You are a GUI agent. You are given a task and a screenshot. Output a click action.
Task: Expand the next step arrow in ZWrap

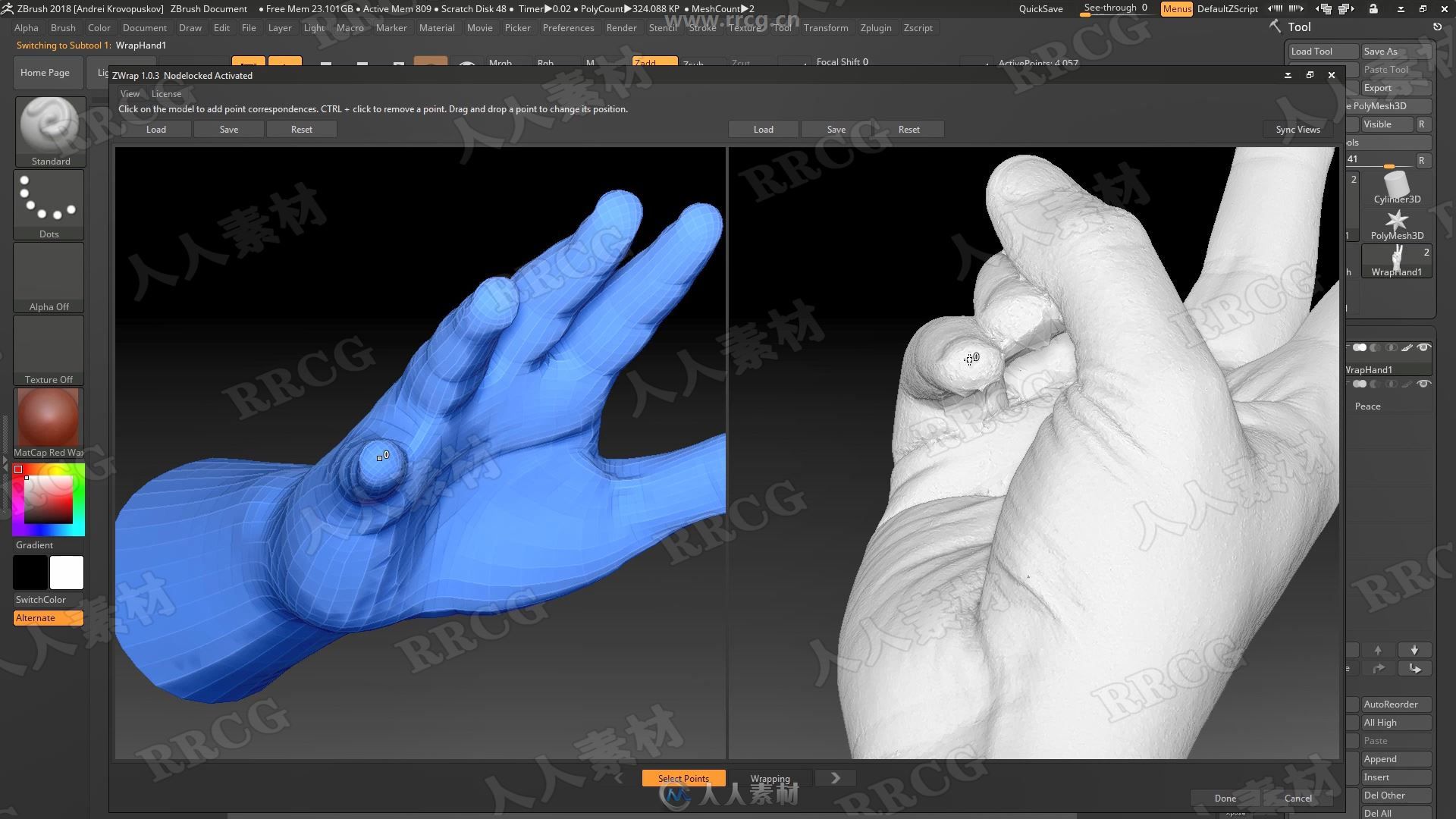tap(834, 778)
